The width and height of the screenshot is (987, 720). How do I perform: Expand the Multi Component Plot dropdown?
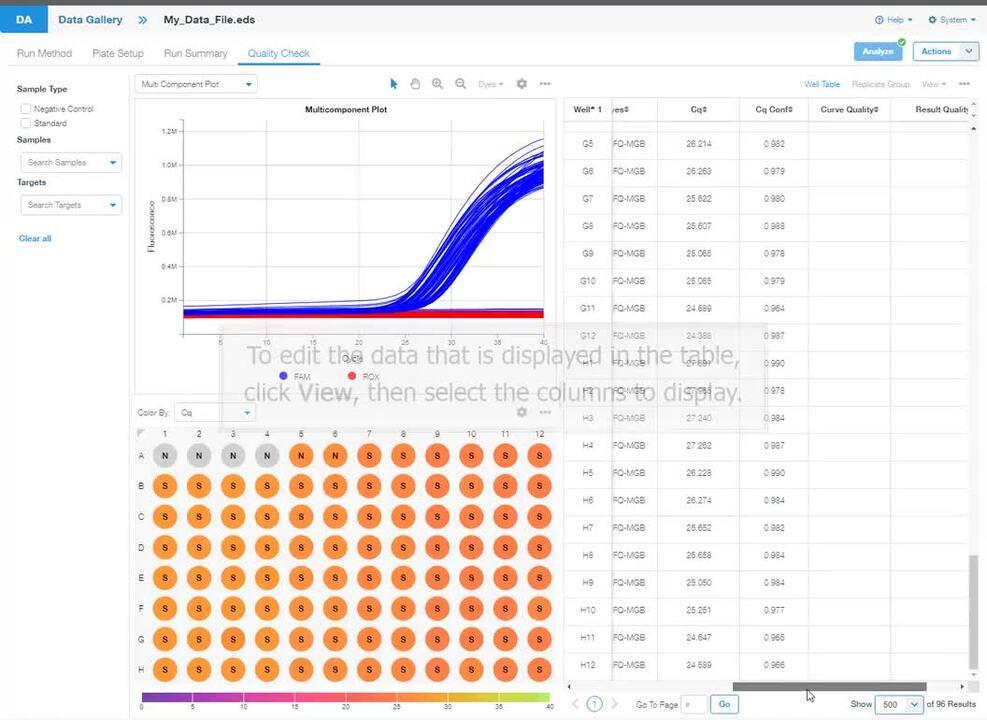(196, 84)
